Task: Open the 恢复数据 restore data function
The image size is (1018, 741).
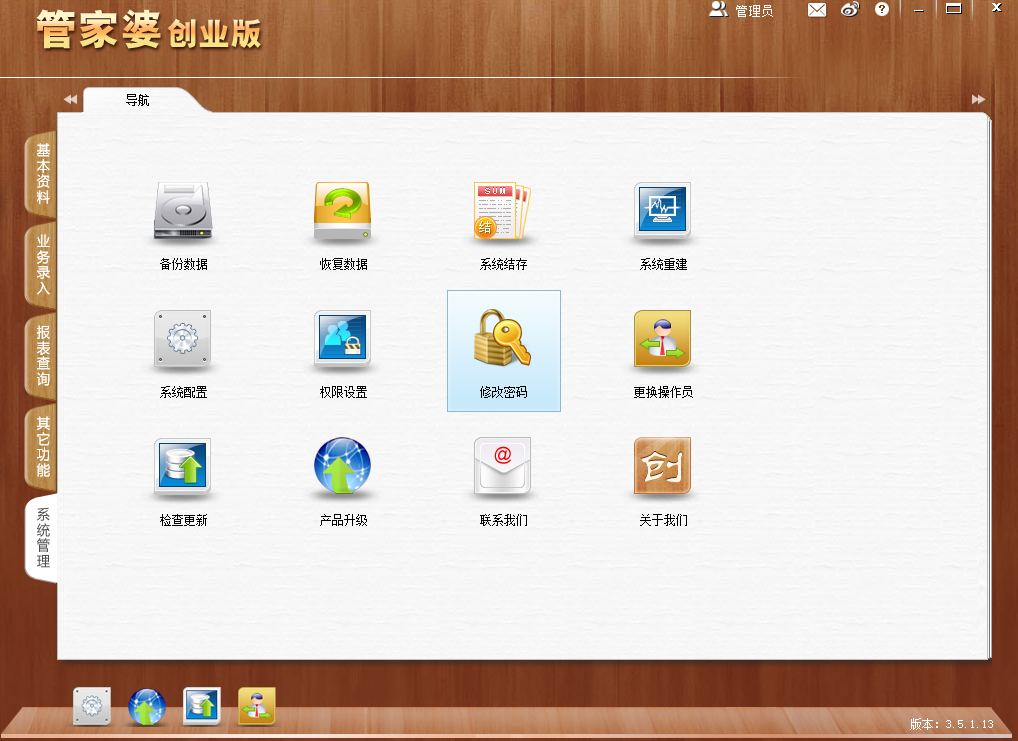Action: (x=342, y=220)
